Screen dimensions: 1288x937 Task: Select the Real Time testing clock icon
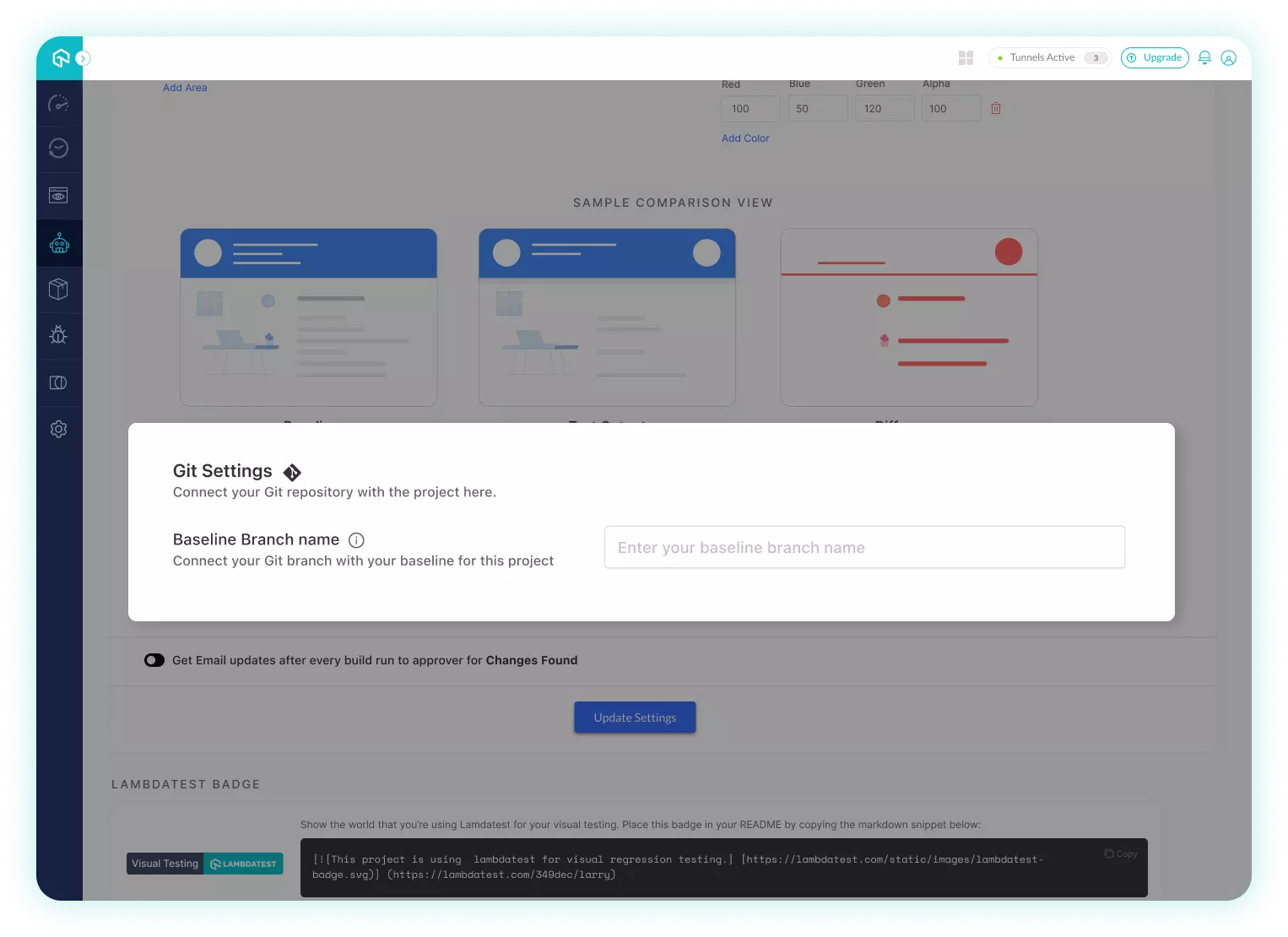point(58,149)
